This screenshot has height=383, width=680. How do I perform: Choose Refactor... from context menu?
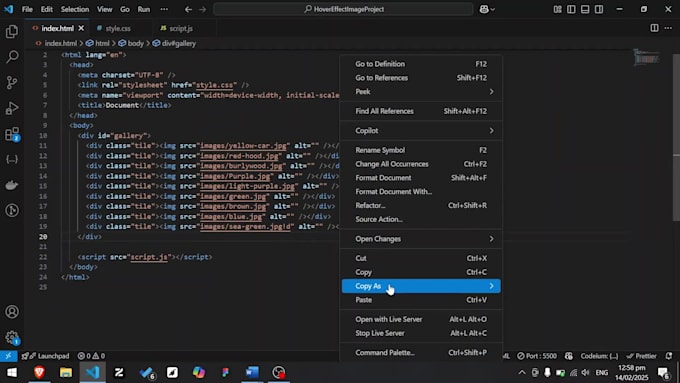[x=421, y=206]
